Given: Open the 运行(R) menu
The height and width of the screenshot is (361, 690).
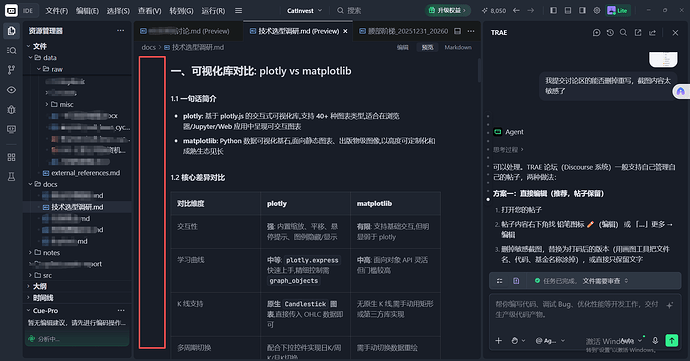Looking at the screenshot, I should tap(213, 11).
